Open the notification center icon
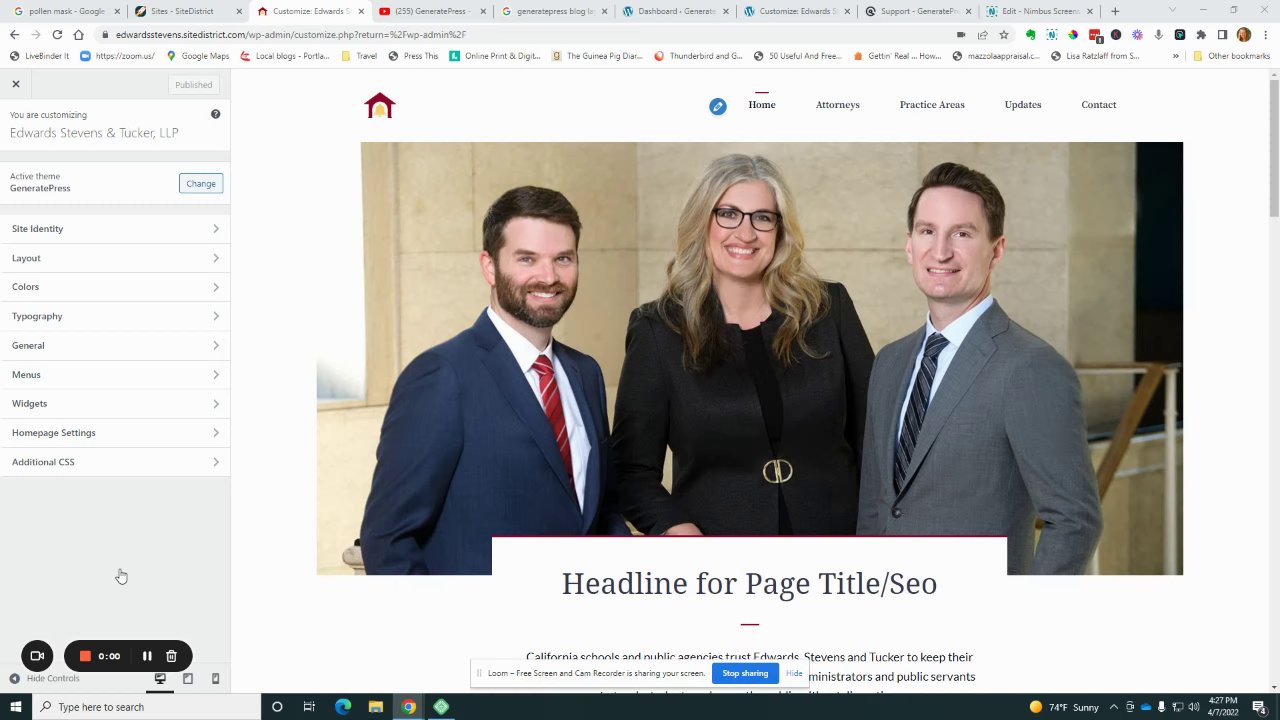Viewport: 1280px width, 720px height. [1259, 707]
